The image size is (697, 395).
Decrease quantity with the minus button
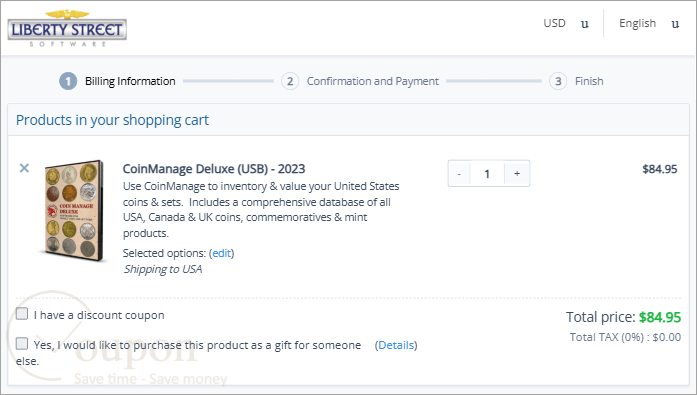coord(459,174)
